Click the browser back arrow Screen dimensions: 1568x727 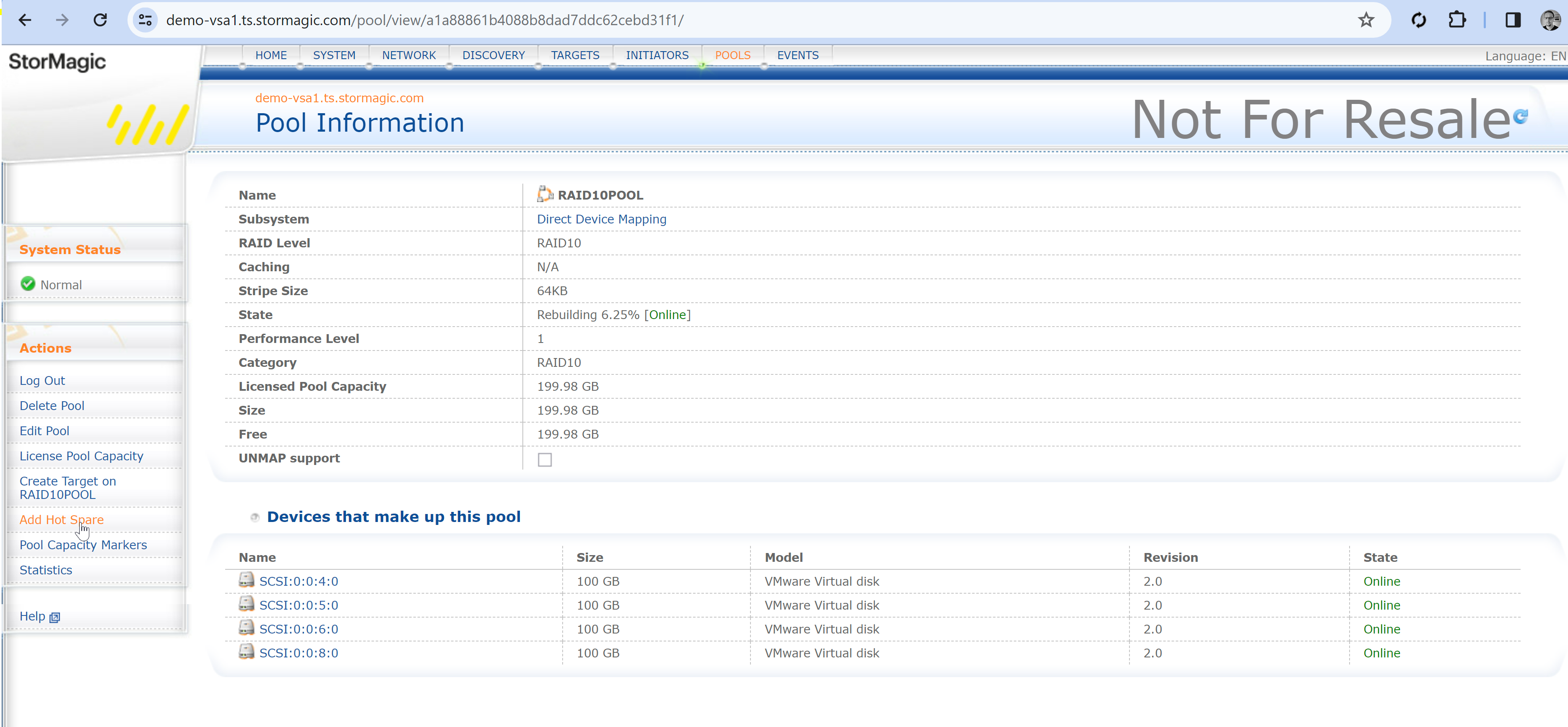tap(25, 20)
